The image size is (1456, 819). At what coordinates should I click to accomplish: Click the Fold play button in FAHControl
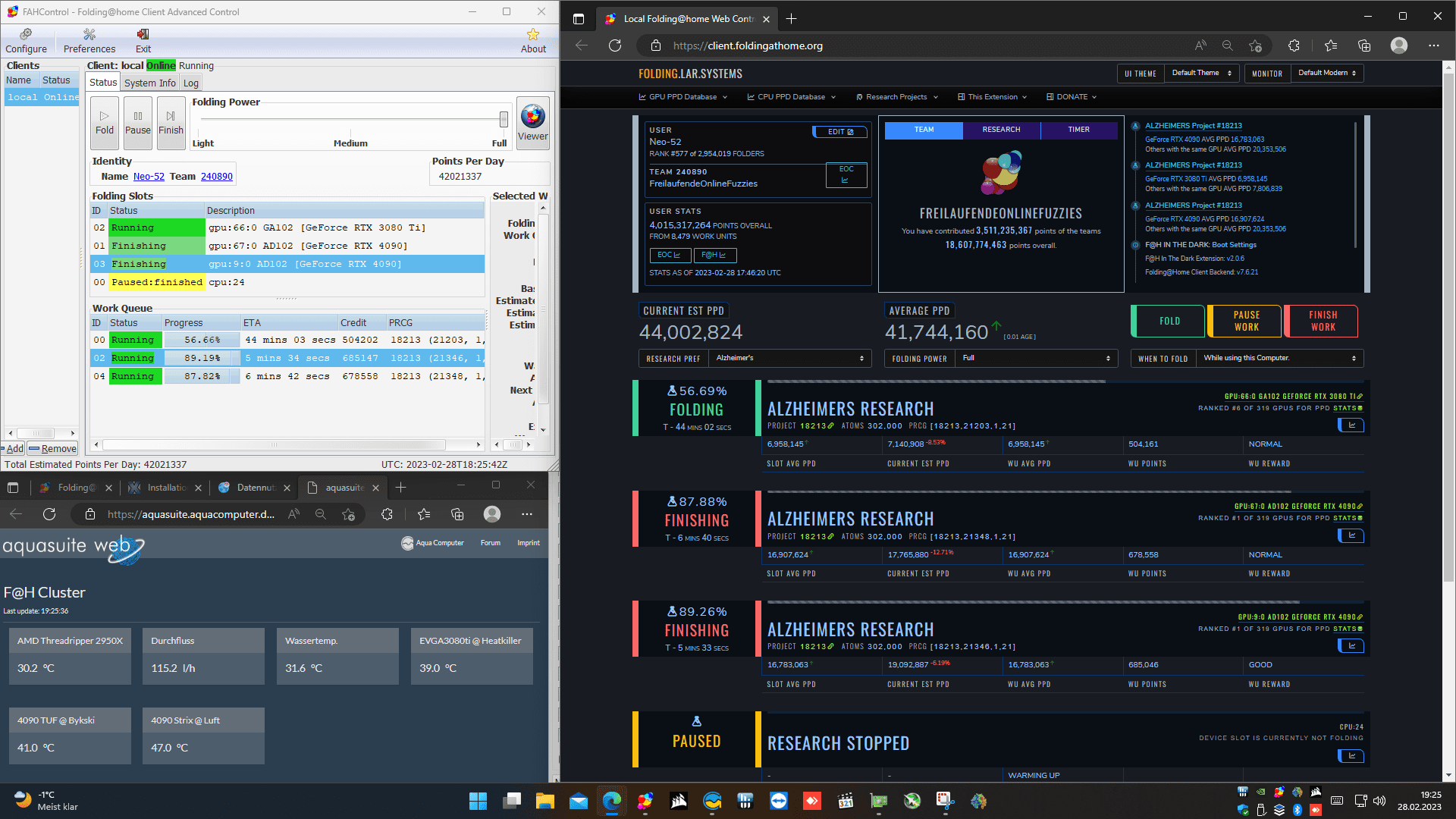tap(105, 122)
